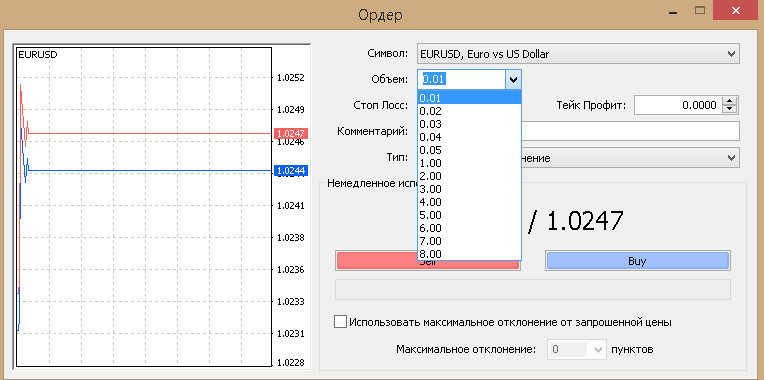Select the 0.01 volume option in list
Screen dimensions: 764x380
coord(470,98)
